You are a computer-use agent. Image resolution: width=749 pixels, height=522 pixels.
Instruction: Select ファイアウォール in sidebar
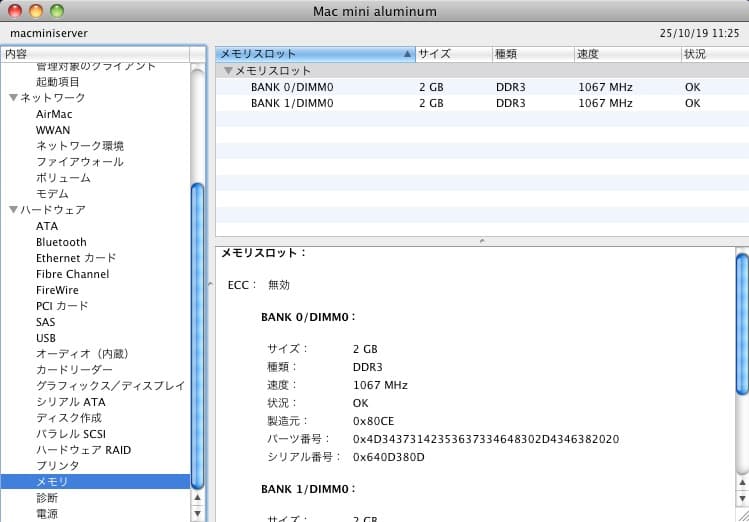pyautogui.click(x=80, y=162)
